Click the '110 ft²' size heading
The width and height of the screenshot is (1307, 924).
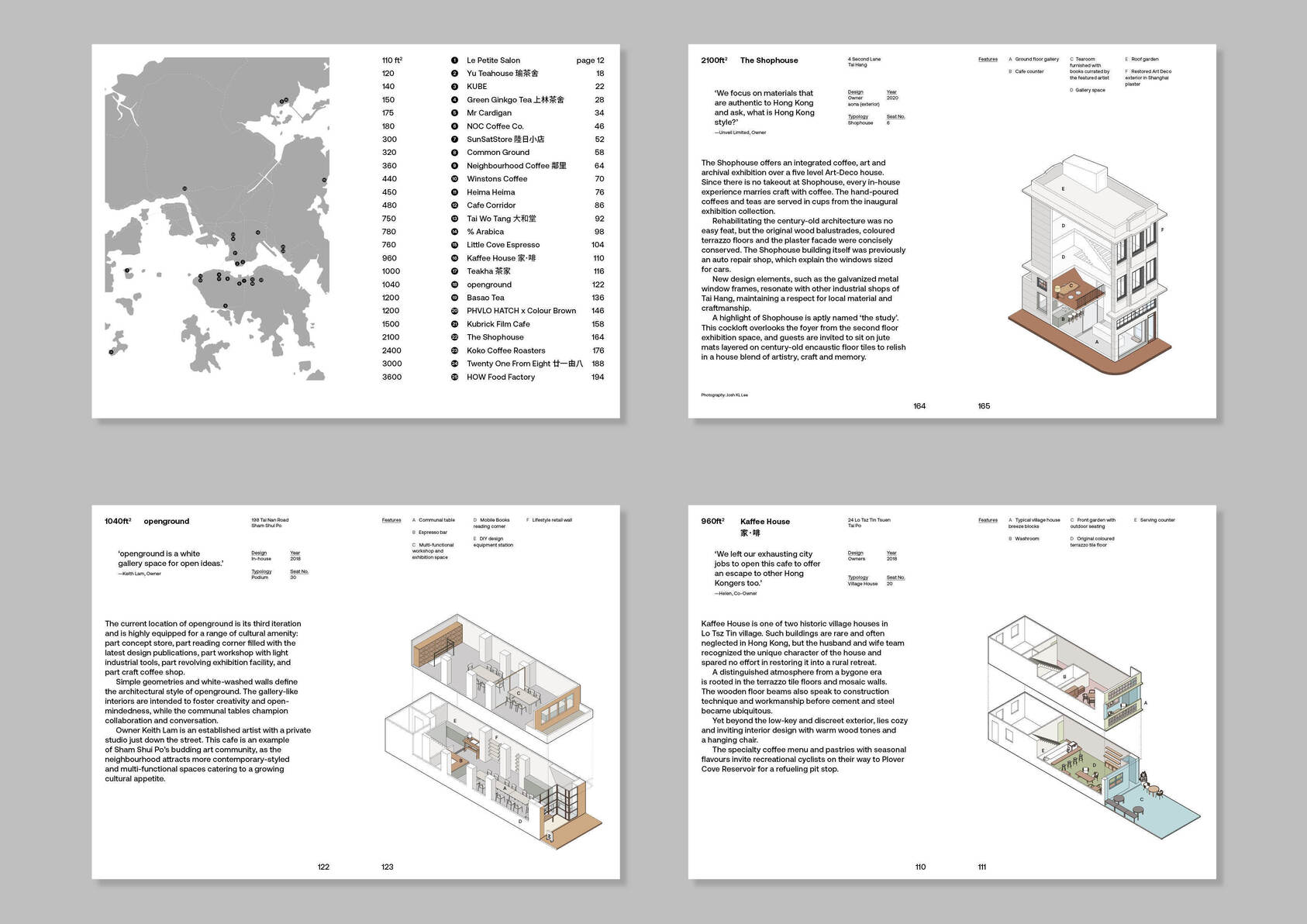[392, 60]
